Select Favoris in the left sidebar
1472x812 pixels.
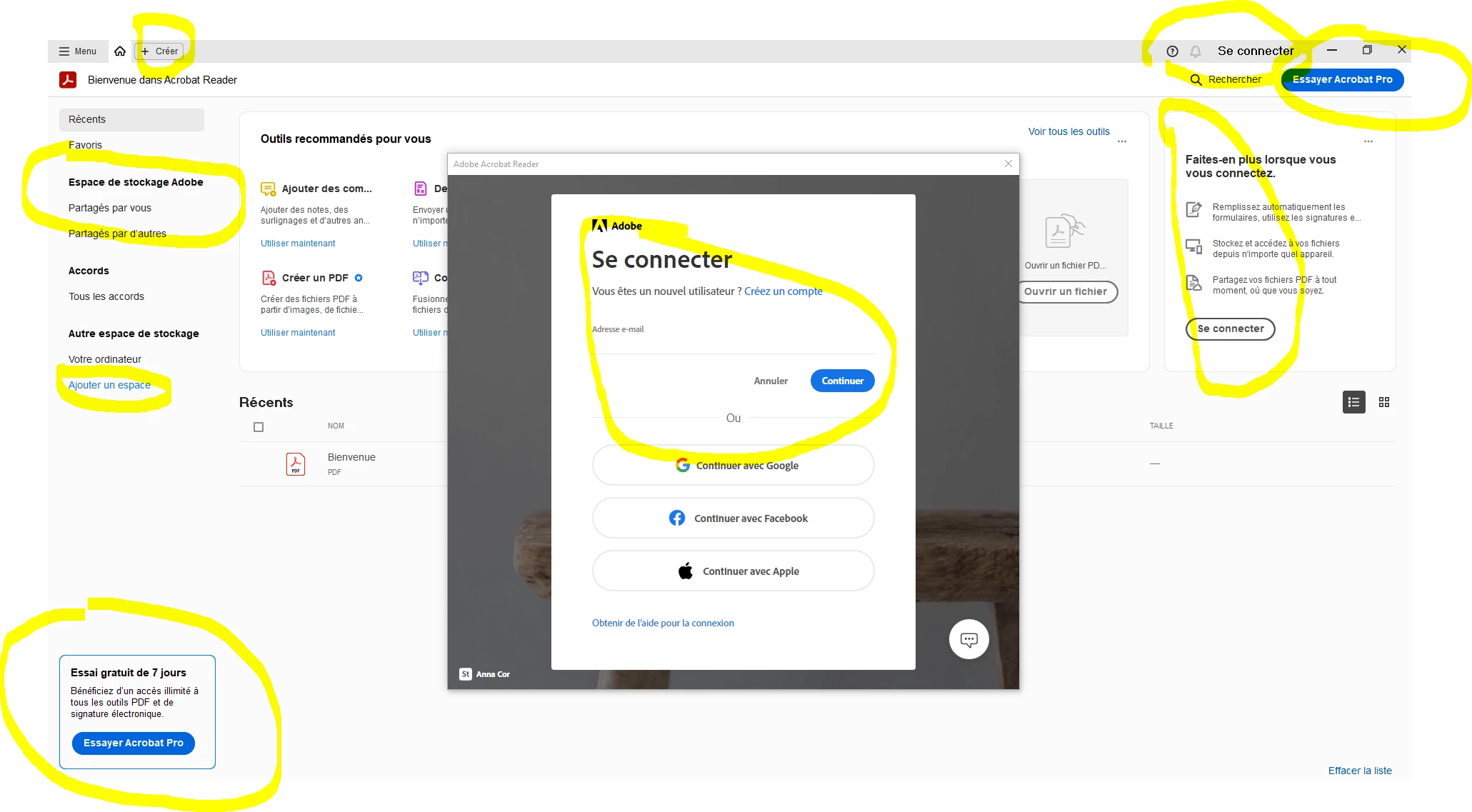[x=85, y=145]
